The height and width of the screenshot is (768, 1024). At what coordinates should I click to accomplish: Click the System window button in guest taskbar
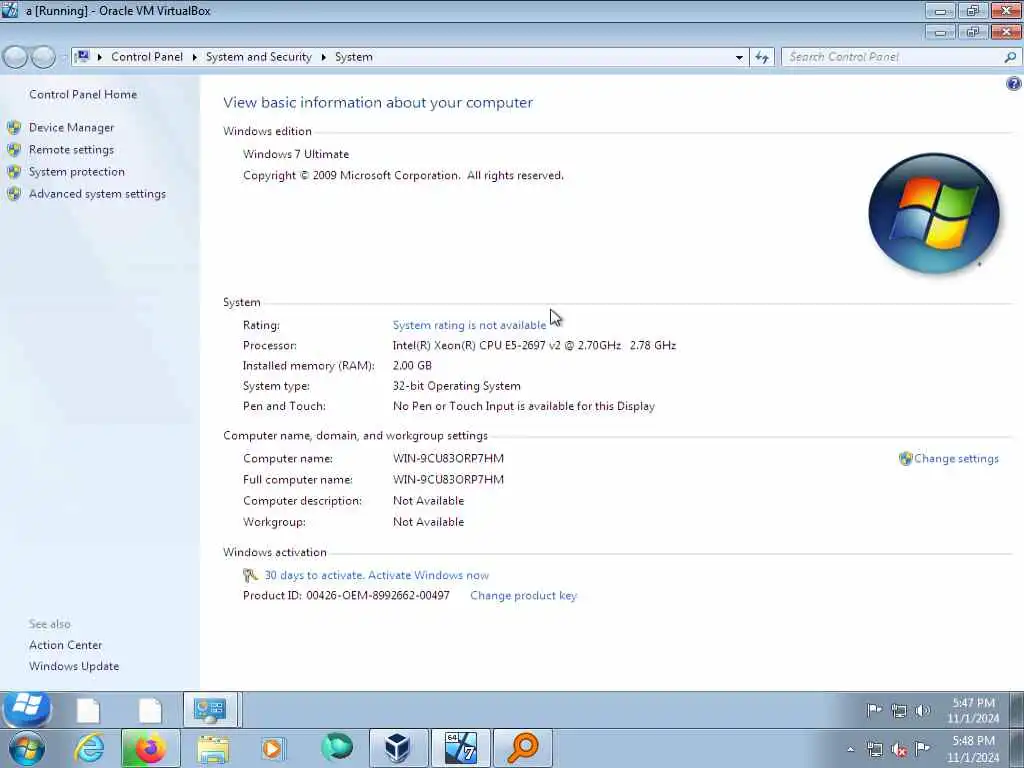(x=210, y=710)
